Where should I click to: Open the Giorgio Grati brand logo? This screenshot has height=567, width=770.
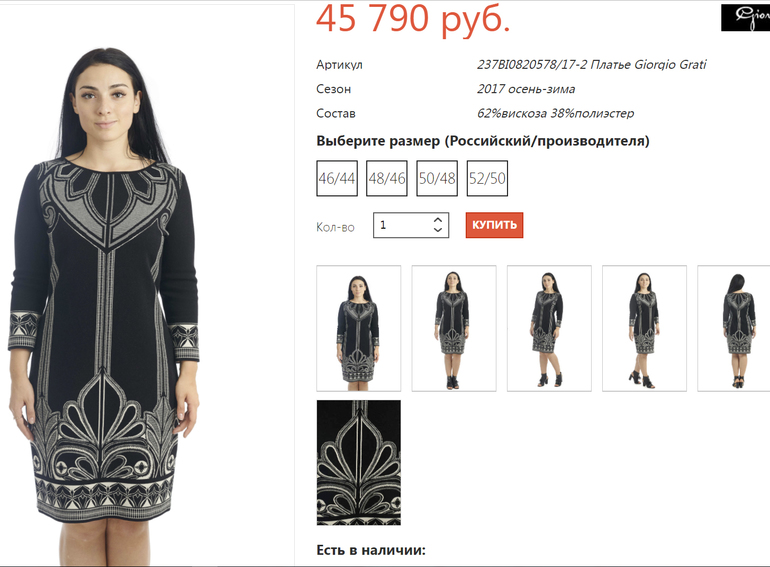click(x=745, y=18)
